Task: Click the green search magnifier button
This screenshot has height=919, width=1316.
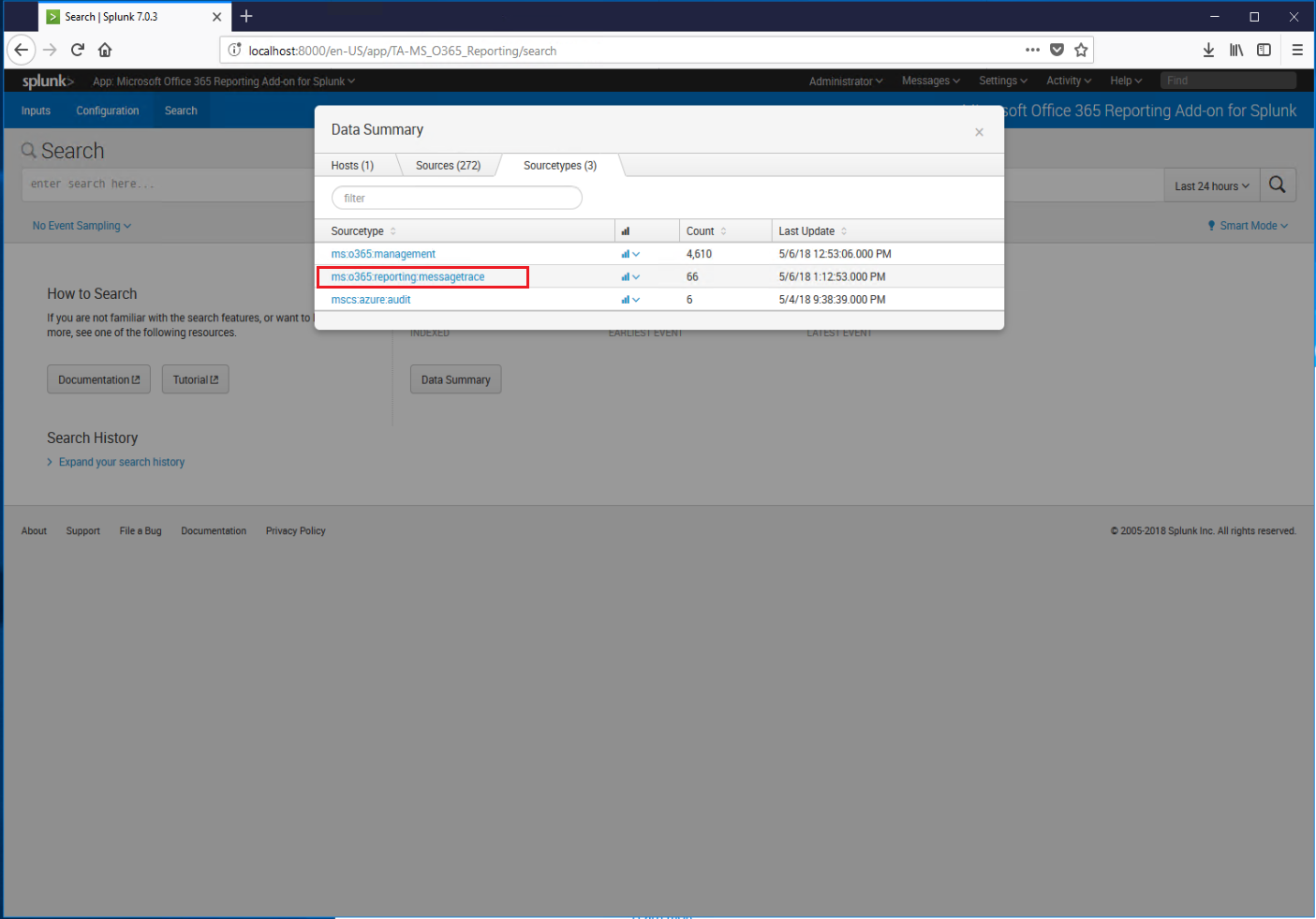Action: coord(1278,185)
